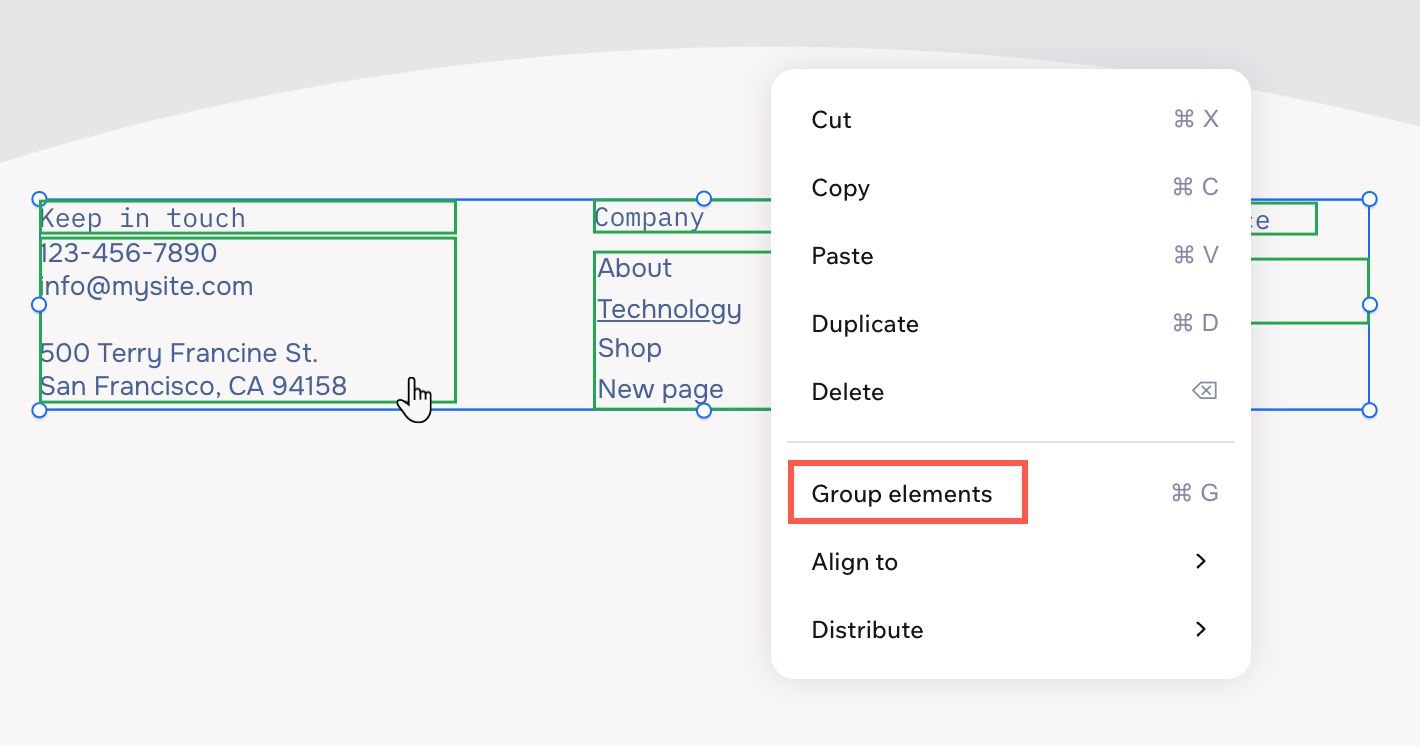This screenshot has height=746, width=1420.
Task: Choose Copy from the context menu
Action: (840, 187)
